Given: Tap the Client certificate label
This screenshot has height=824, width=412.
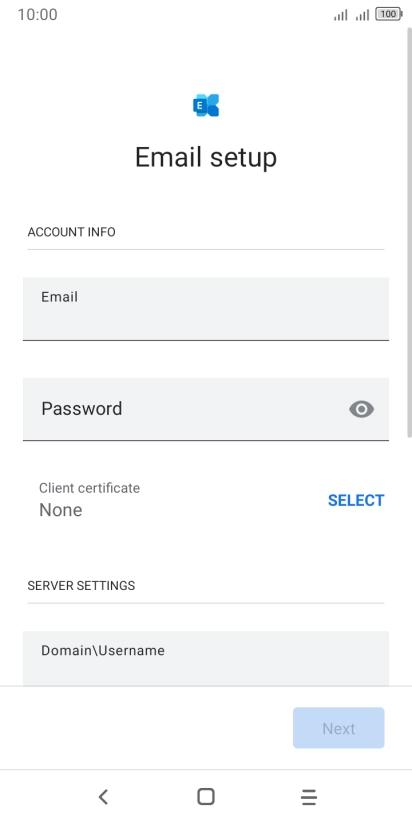Looking at the screenshot, I should (89, 488).
